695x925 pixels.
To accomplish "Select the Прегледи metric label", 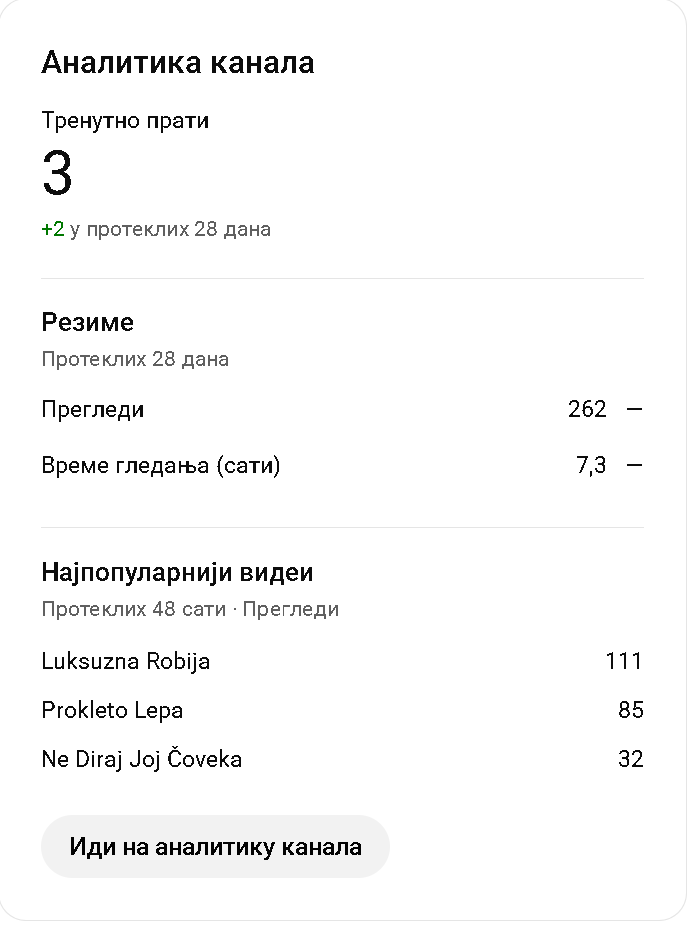I will [x=93, y=409].
